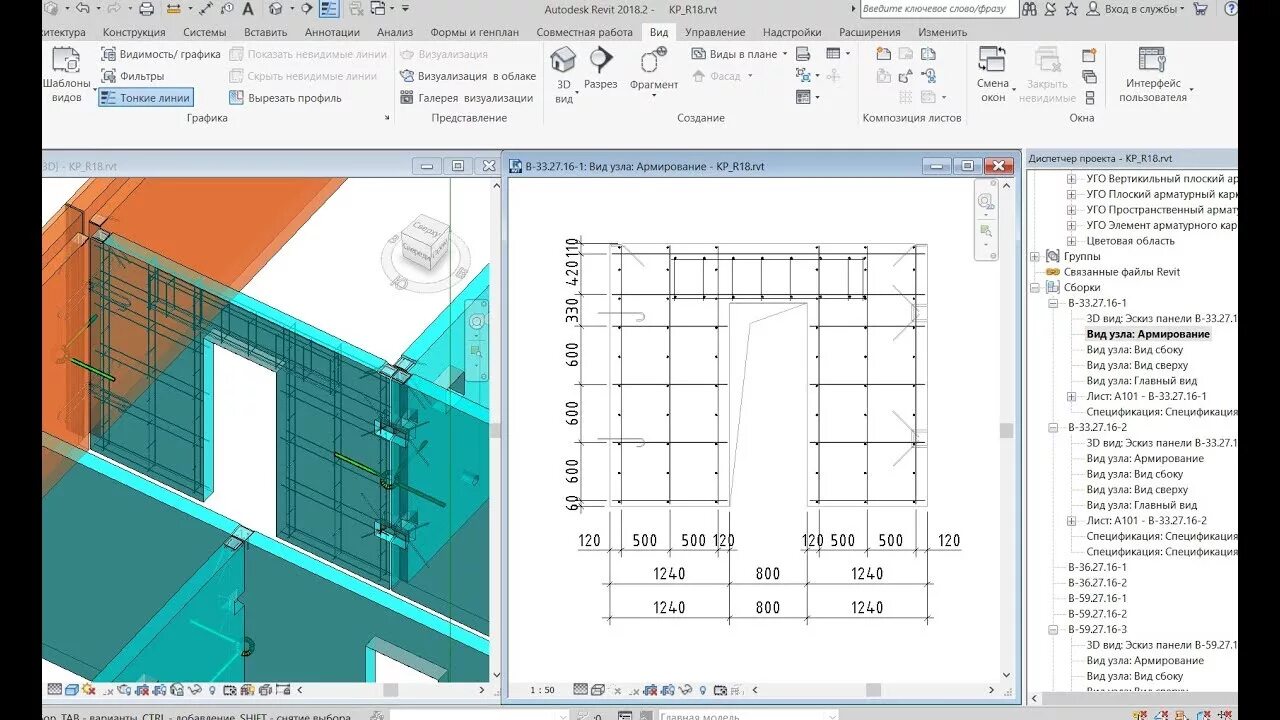Expand the Графика panel dialog launcher arrow

pos(387,118)
